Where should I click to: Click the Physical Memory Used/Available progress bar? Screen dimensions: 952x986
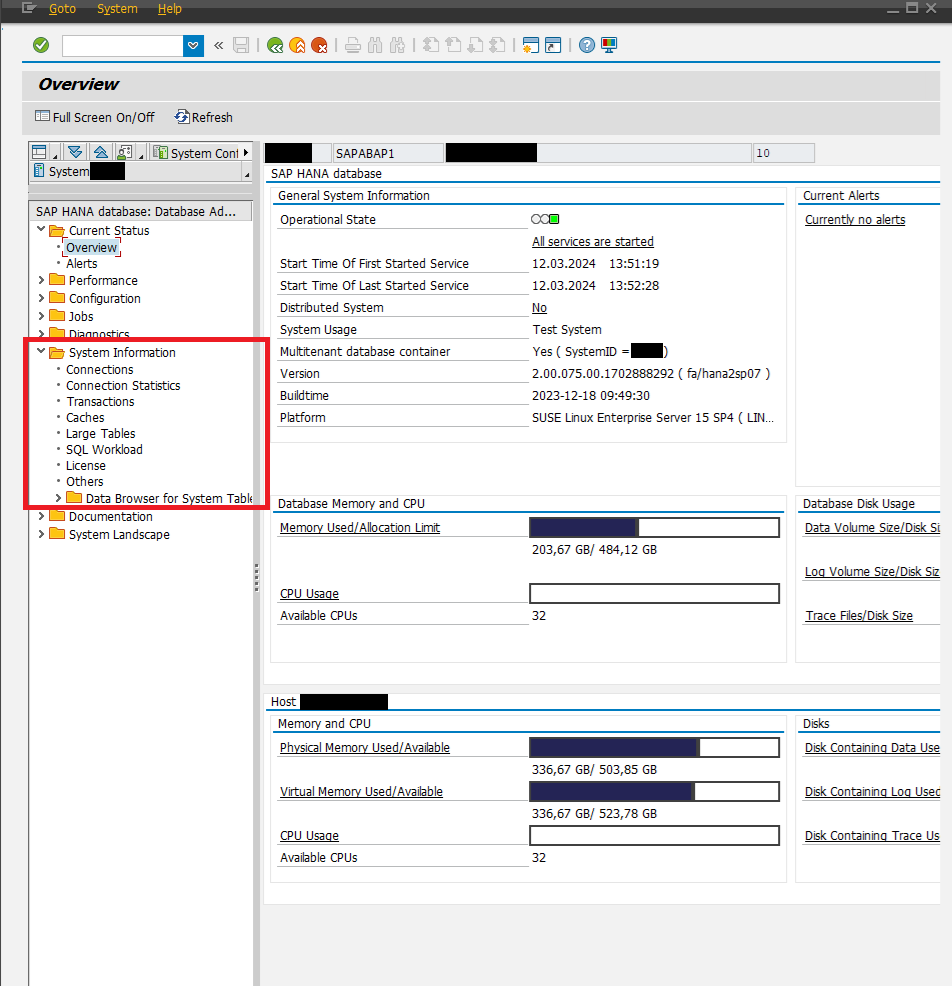click(x=655, y=748)
